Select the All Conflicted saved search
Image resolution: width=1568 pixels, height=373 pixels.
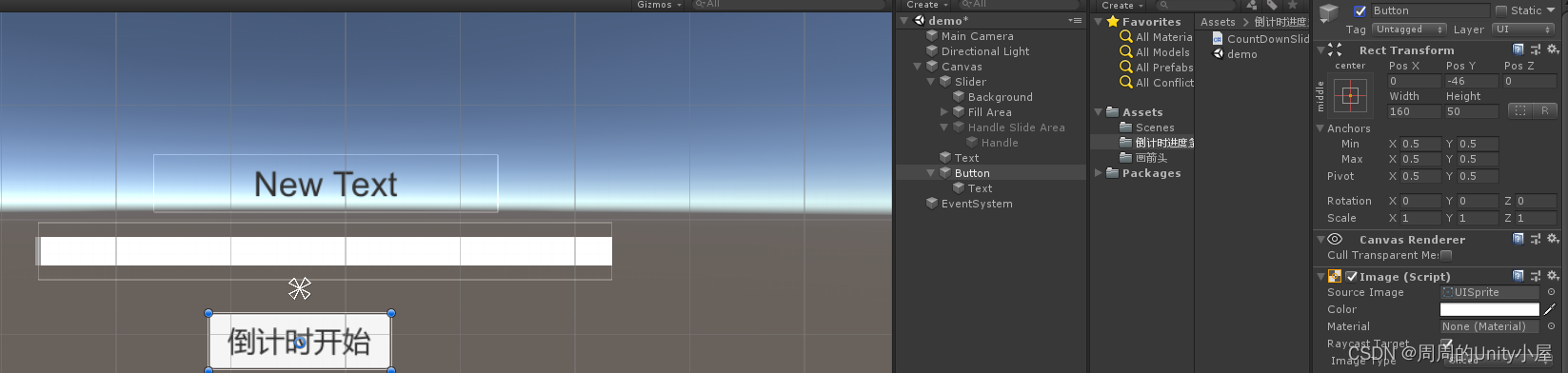point(1156,83)
